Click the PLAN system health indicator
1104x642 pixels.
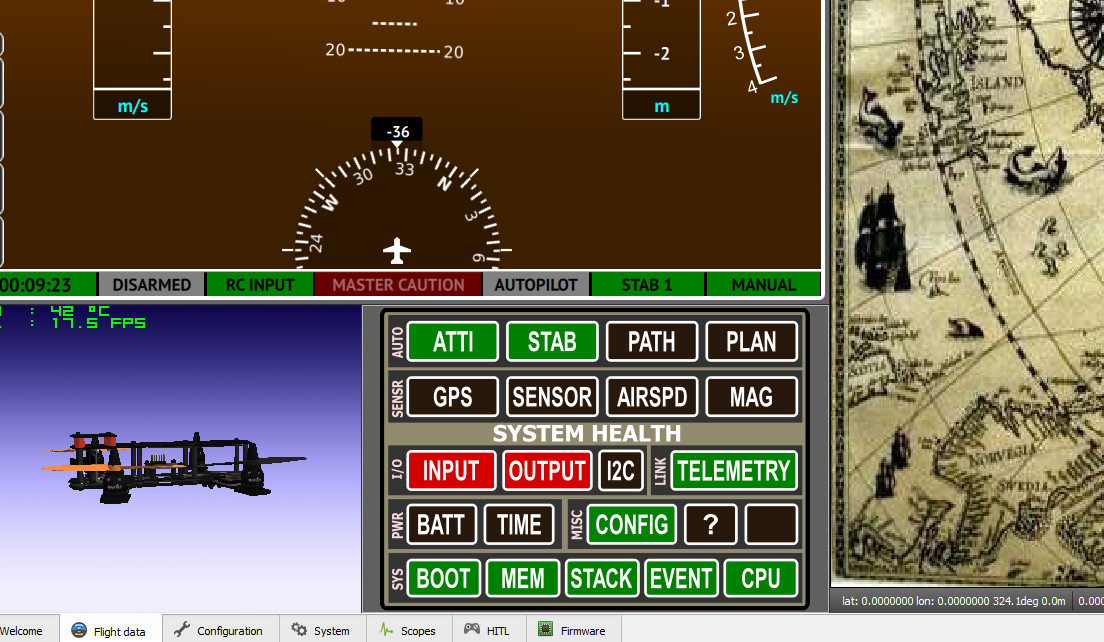(751, 341)
